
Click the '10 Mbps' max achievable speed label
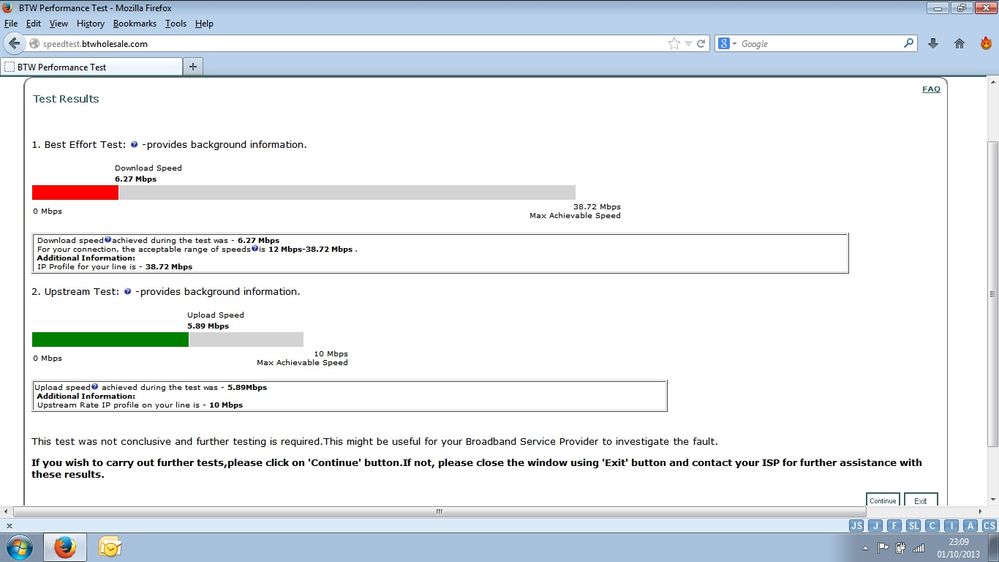tap(331, 354)
